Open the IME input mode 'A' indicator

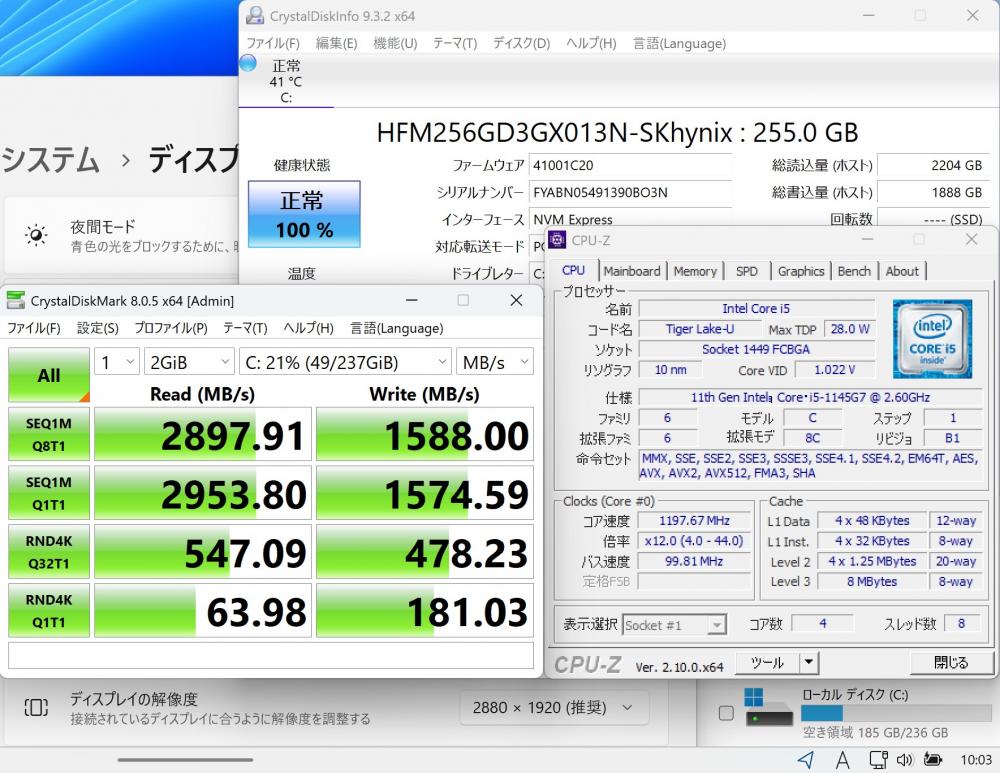842,760
